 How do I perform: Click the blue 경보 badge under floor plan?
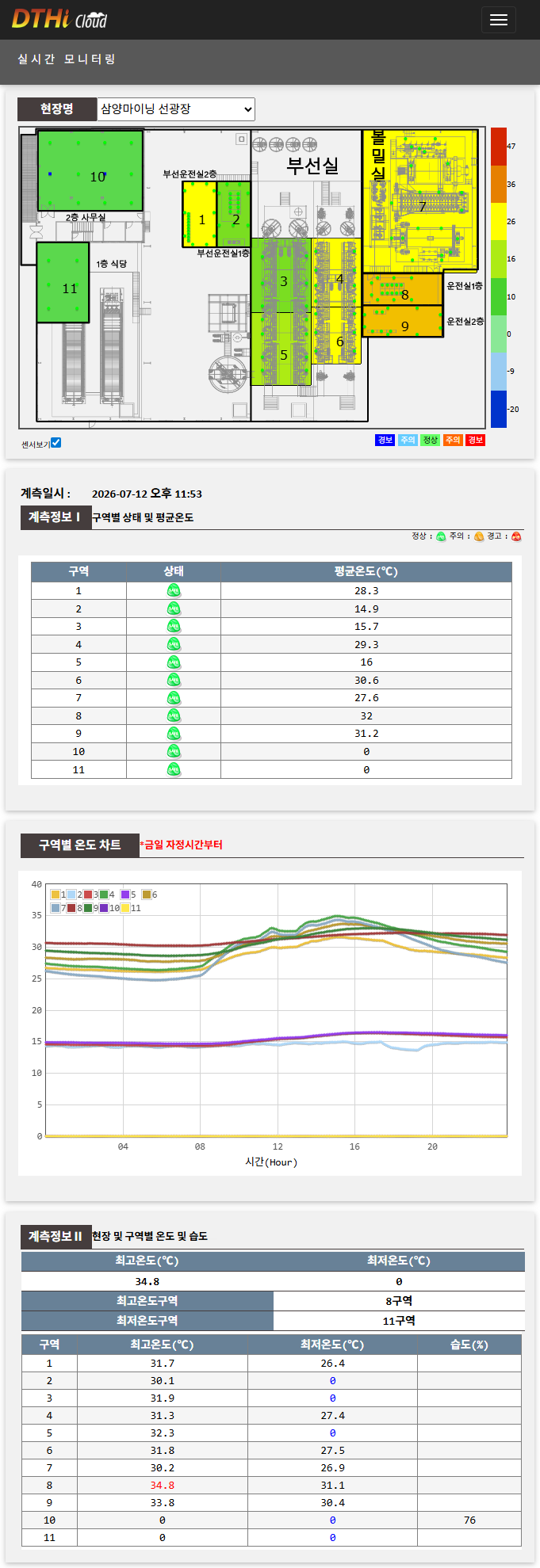point(385,440)
